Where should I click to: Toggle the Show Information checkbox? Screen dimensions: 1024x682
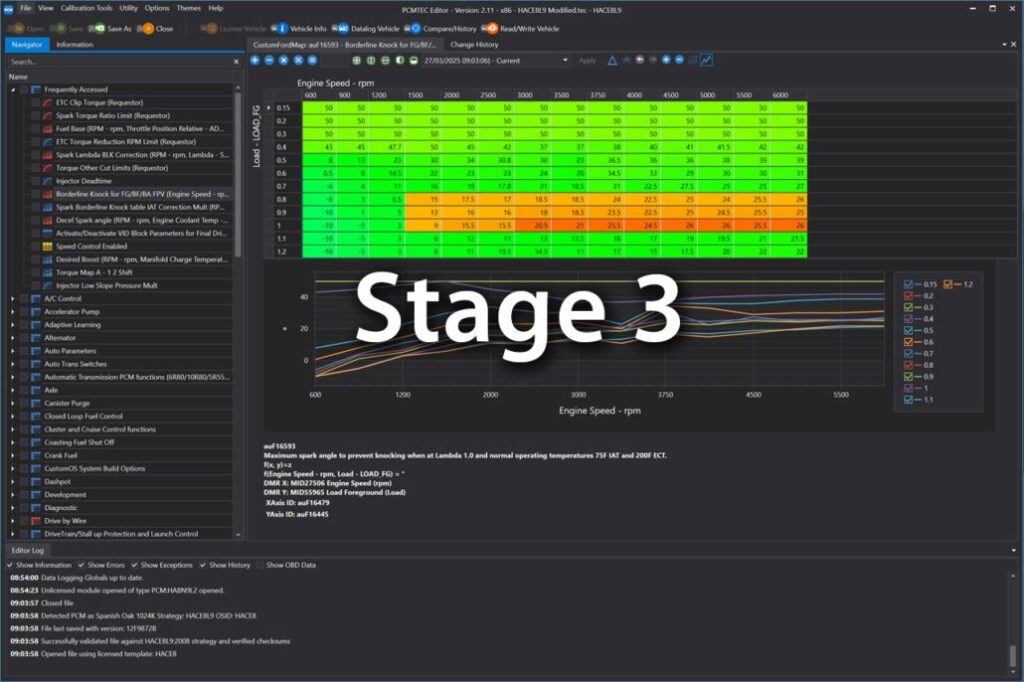coord(9,564)
